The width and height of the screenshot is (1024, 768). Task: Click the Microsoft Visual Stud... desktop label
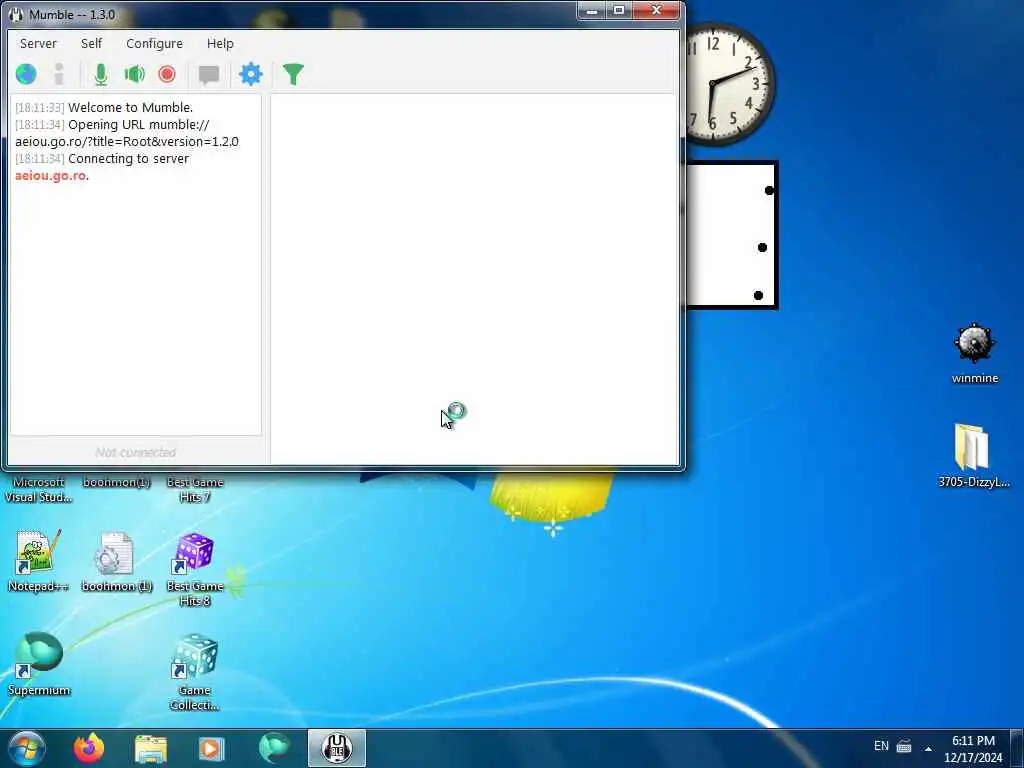tap(39, 490)
